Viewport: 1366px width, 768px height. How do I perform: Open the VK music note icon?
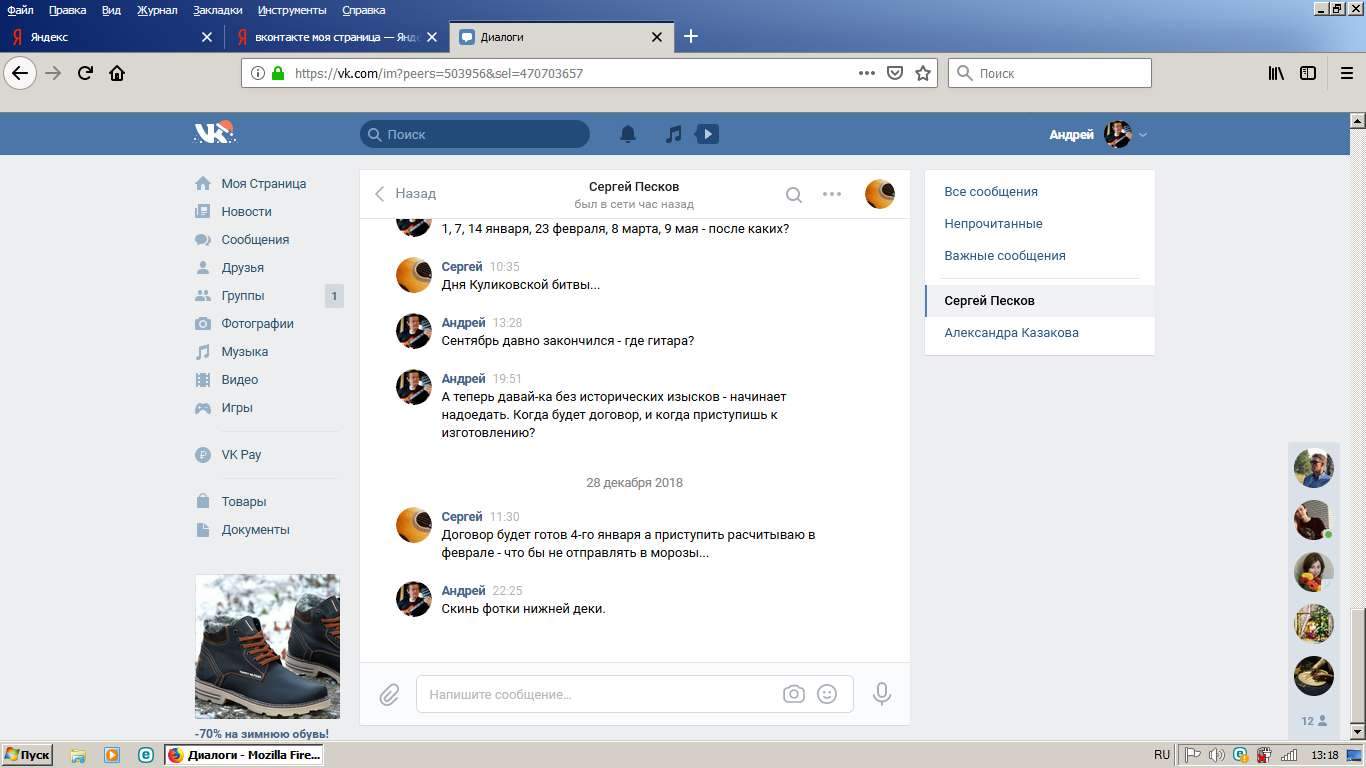[674, 134]
